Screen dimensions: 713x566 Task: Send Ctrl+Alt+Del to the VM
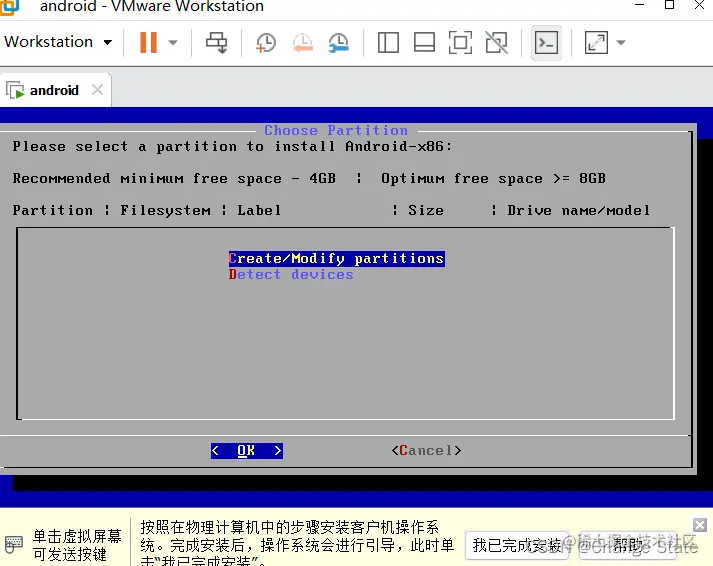click(216, 43)
